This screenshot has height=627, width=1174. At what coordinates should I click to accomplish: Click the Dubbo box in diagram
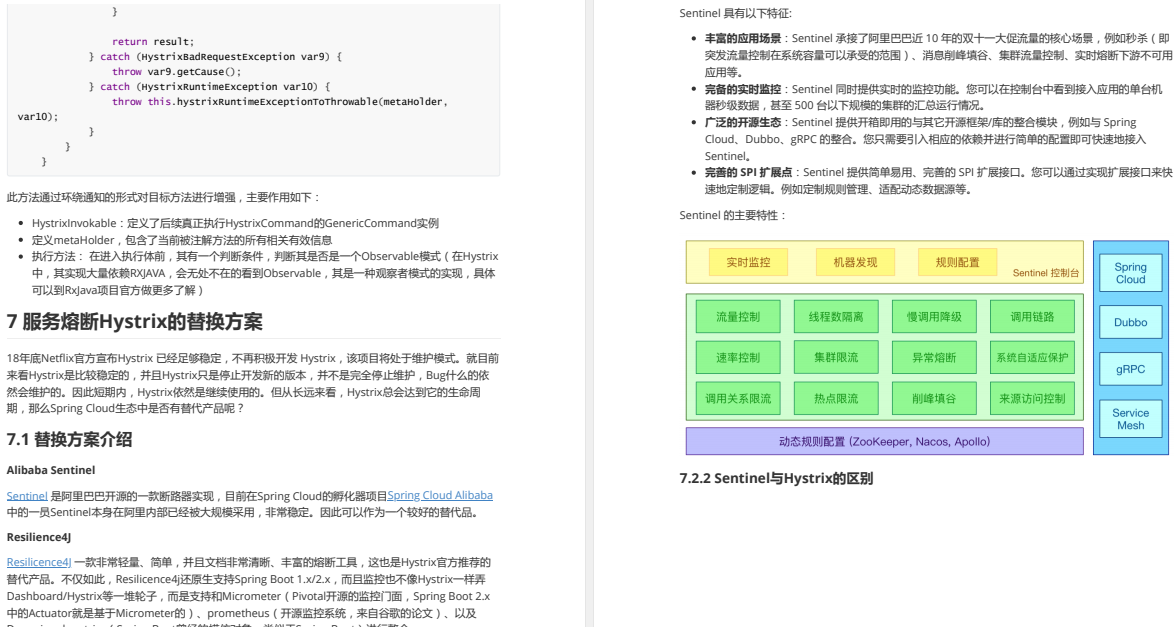pos(1131,322)
